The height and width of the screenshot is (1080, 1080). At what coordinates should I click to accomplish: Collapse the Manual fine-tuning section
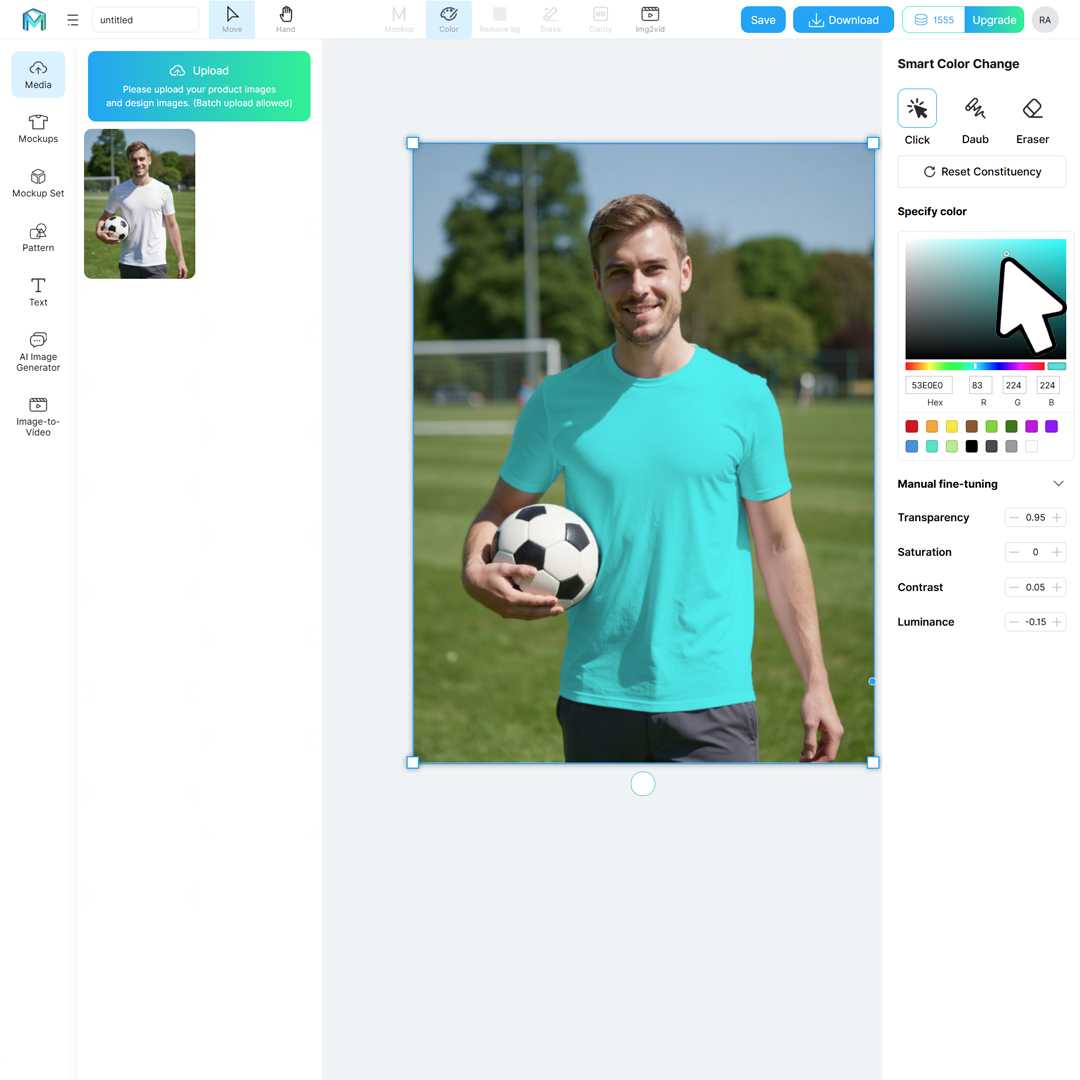coord(1058,484)
